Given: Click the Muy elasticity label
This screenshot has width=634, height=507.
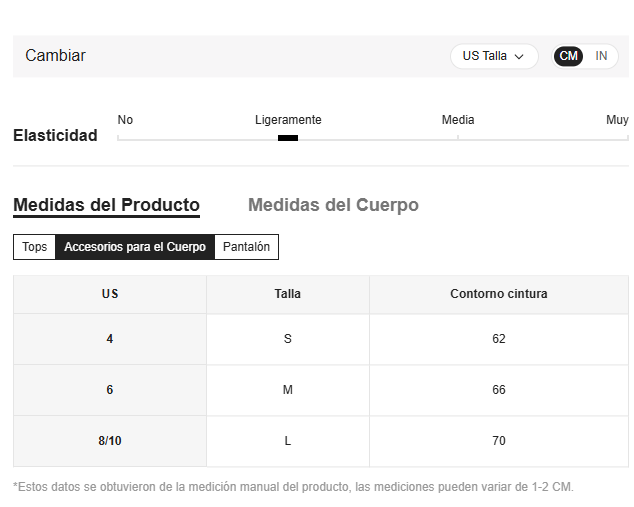Looking at the screenshot, I should [617, 120].
